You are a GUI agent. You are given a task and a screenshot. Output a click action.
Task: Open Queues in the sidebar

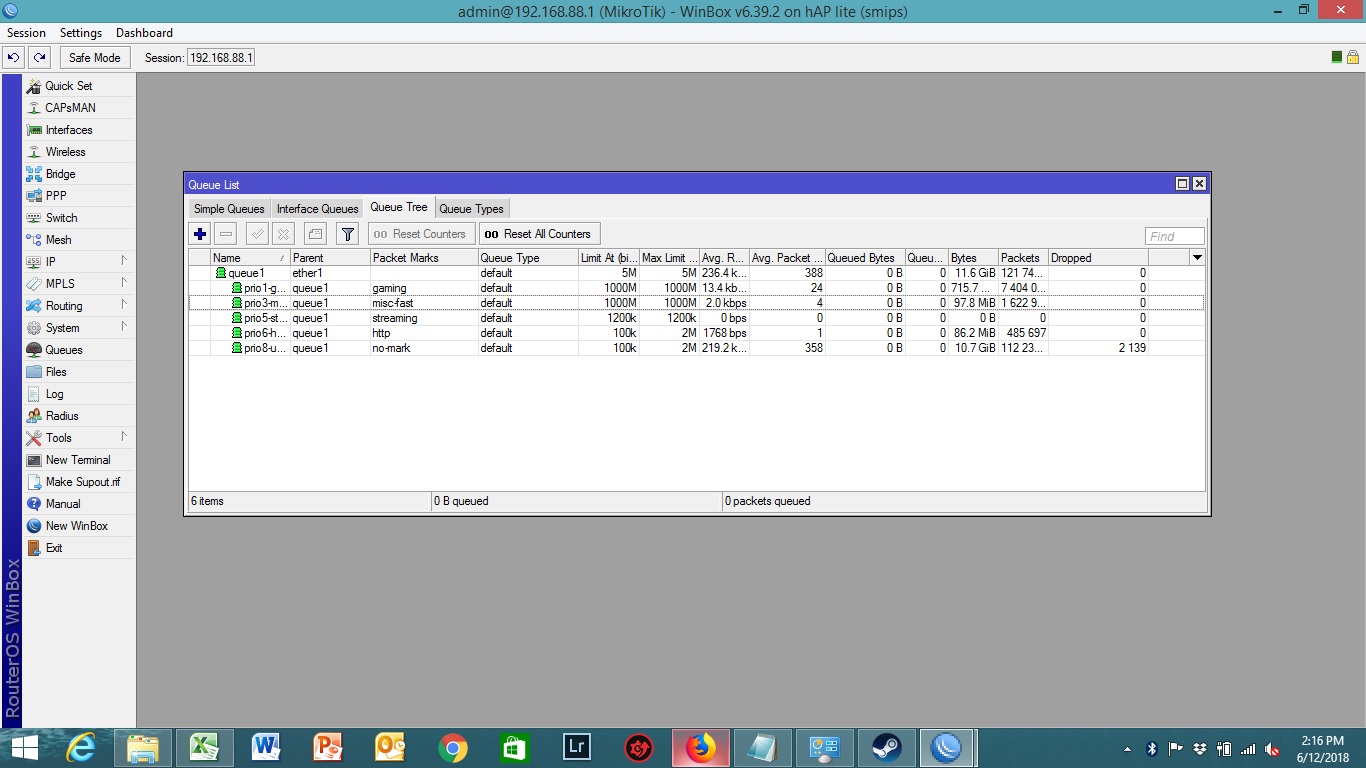pyautogui.click(x=79, y=350)
